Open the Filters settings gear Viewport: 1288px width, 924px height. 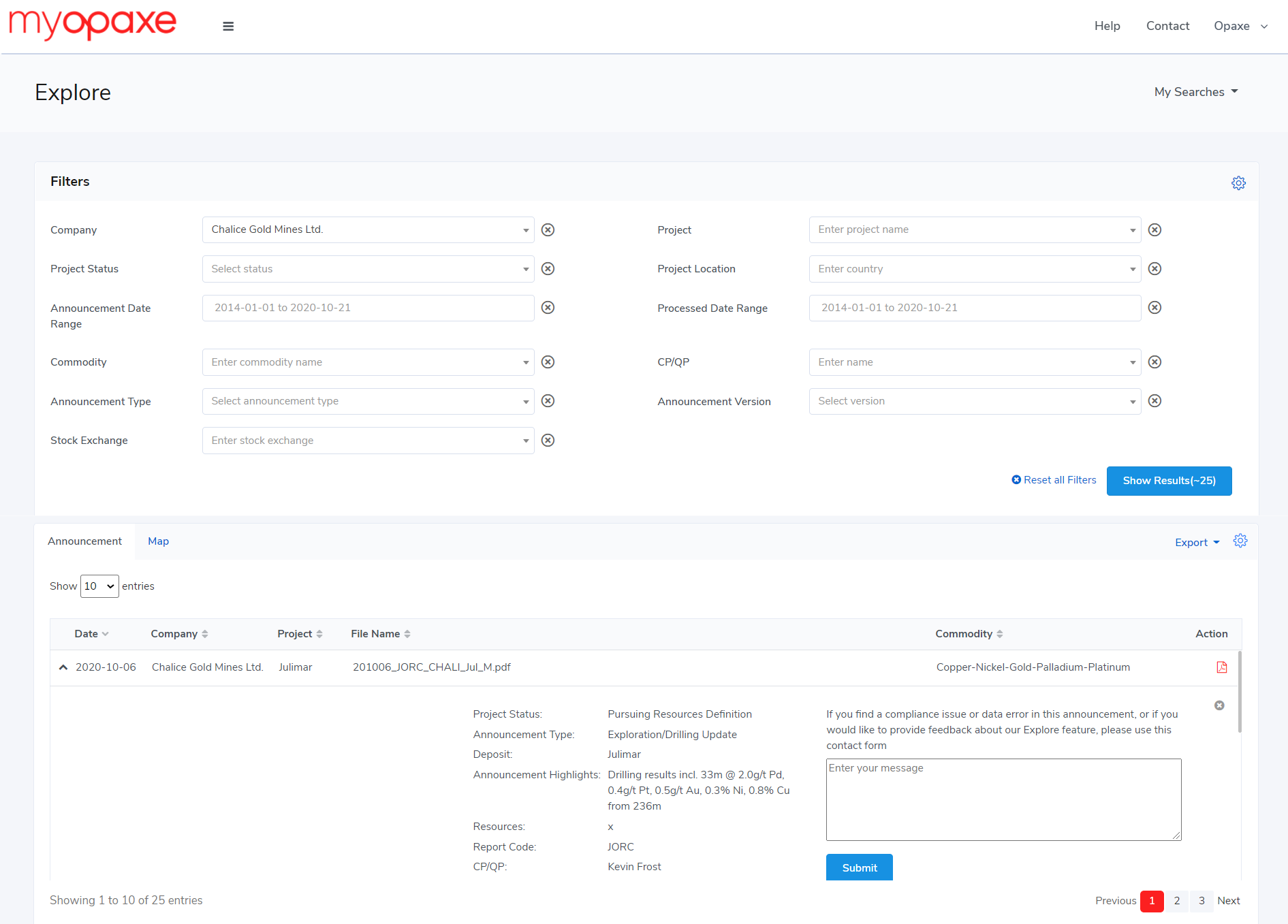pyautogui.click(x=1238, y=182)
